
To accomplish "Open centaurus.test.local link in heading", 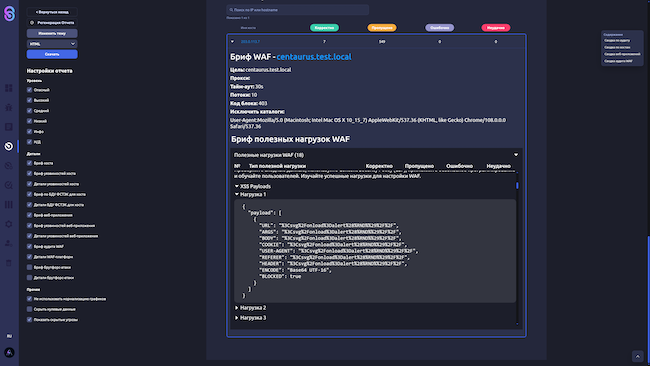I will click(314, 57).
